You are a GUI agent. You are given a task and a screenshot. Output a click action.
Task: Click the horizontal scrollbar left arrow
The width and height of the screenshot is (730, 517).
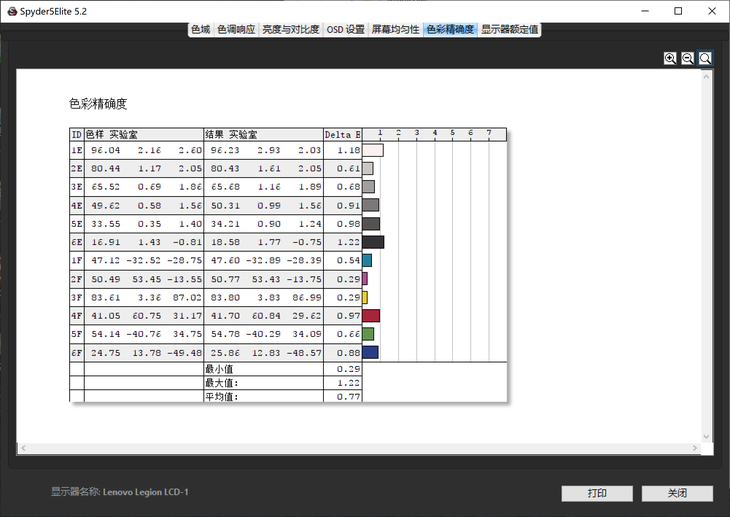pos(23,448)
